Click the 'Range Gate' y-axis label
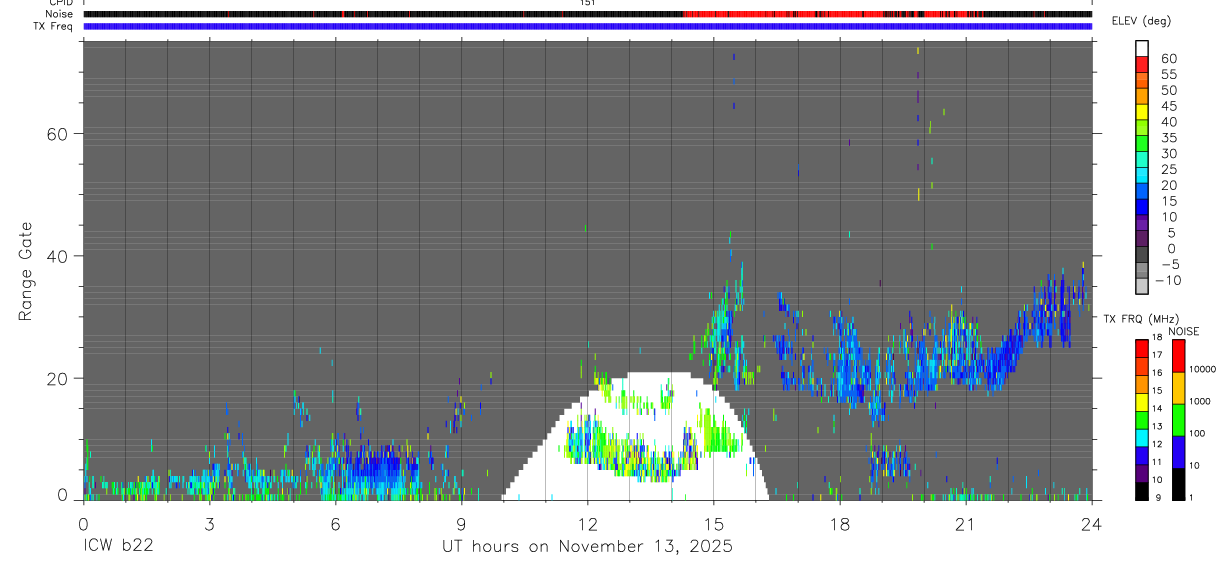Screen dimensions: 1228x567 coord(27,271)
